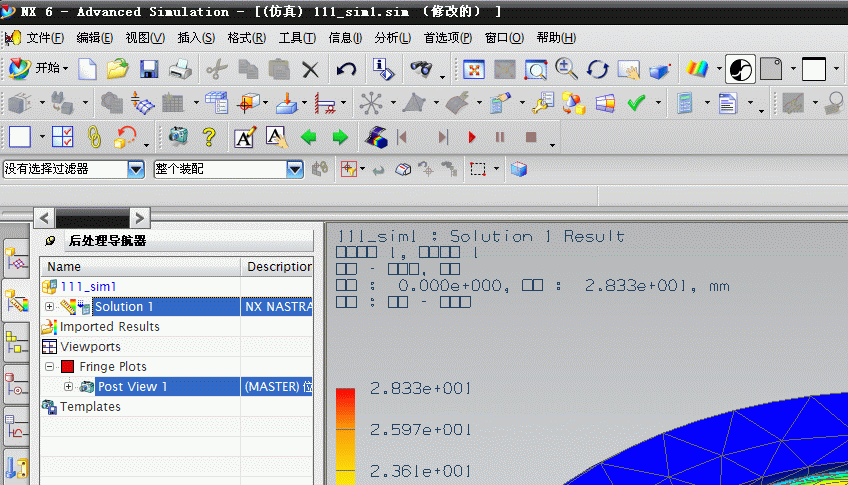Viewport: 848px width, 485px height.
Task: Click the Zoom in/out magnifier icon
Action: [x=566, y=69]
